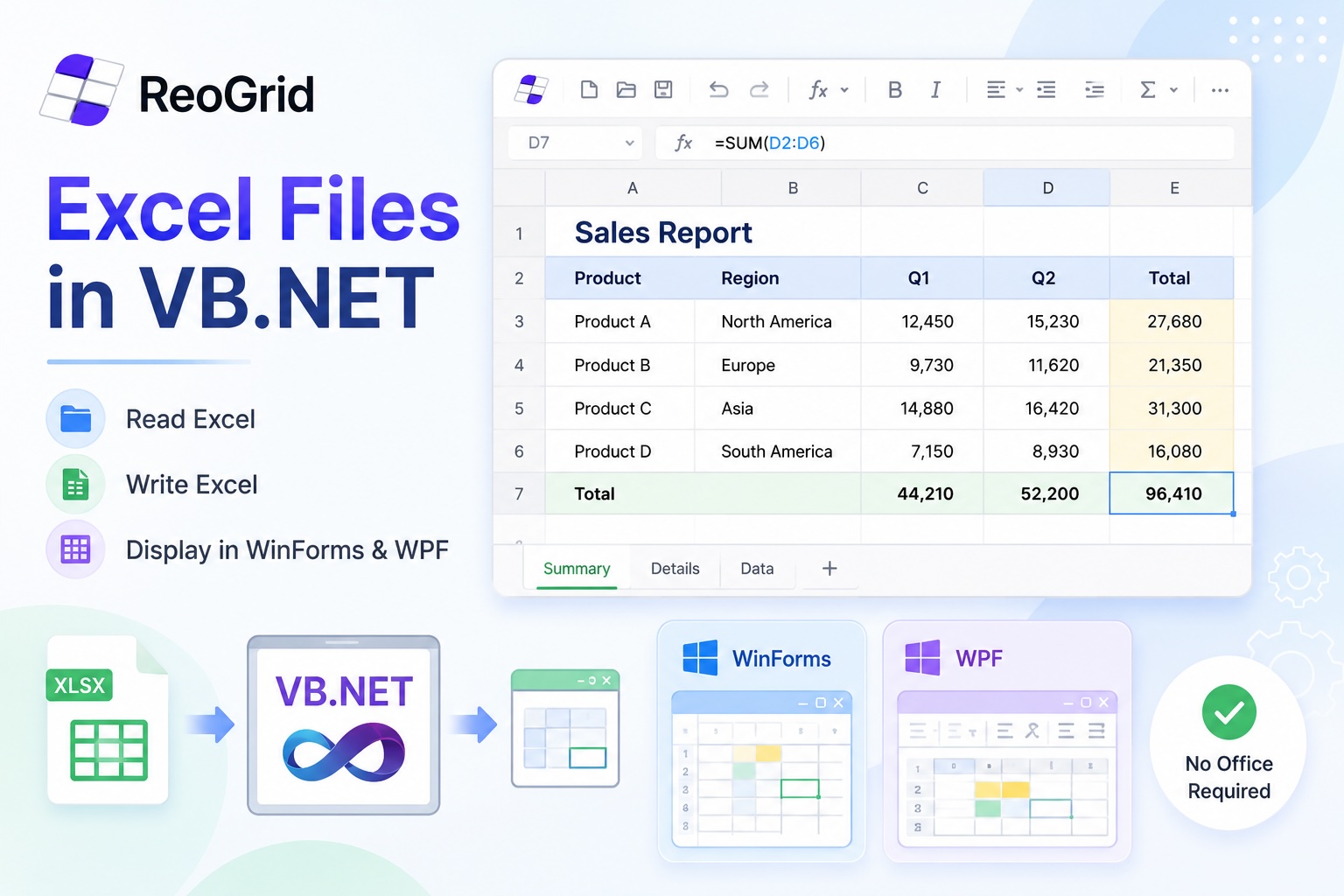Image resolution: width=1344 pixels, height=896 pixels.
Task: Open the D7 cell name box dropdown
Action: tap(629, 143)
